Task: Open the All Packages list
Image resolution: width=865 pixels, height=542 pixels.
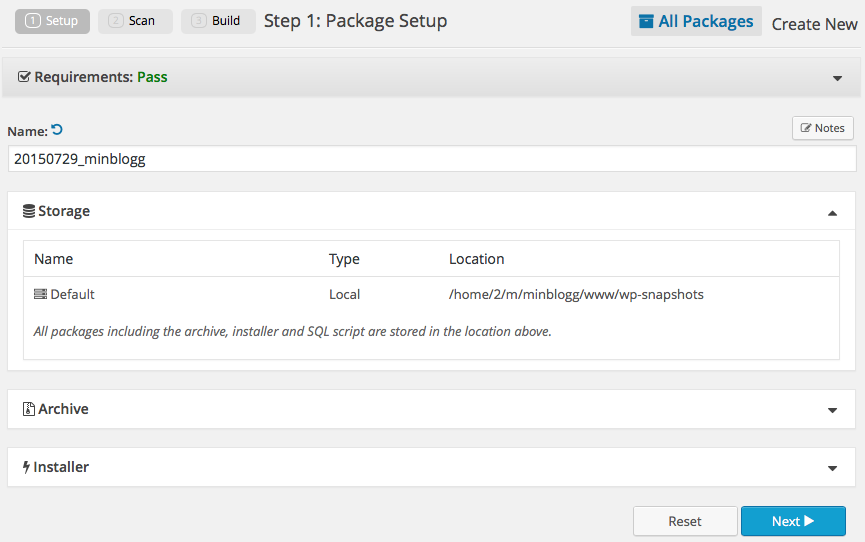Action: 696,21
